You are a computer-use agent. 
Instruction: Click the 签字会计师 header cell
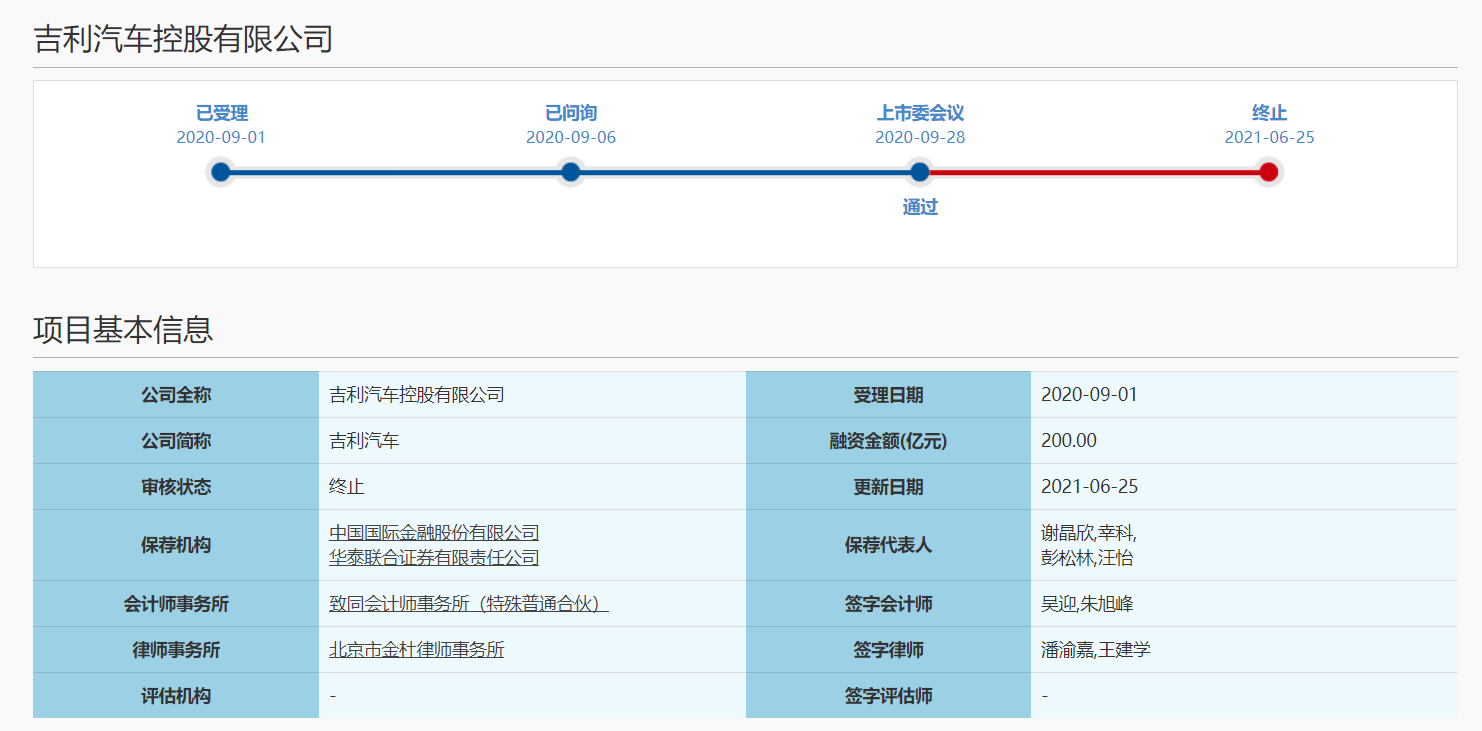pyautogui.click(x=888, y=604)
